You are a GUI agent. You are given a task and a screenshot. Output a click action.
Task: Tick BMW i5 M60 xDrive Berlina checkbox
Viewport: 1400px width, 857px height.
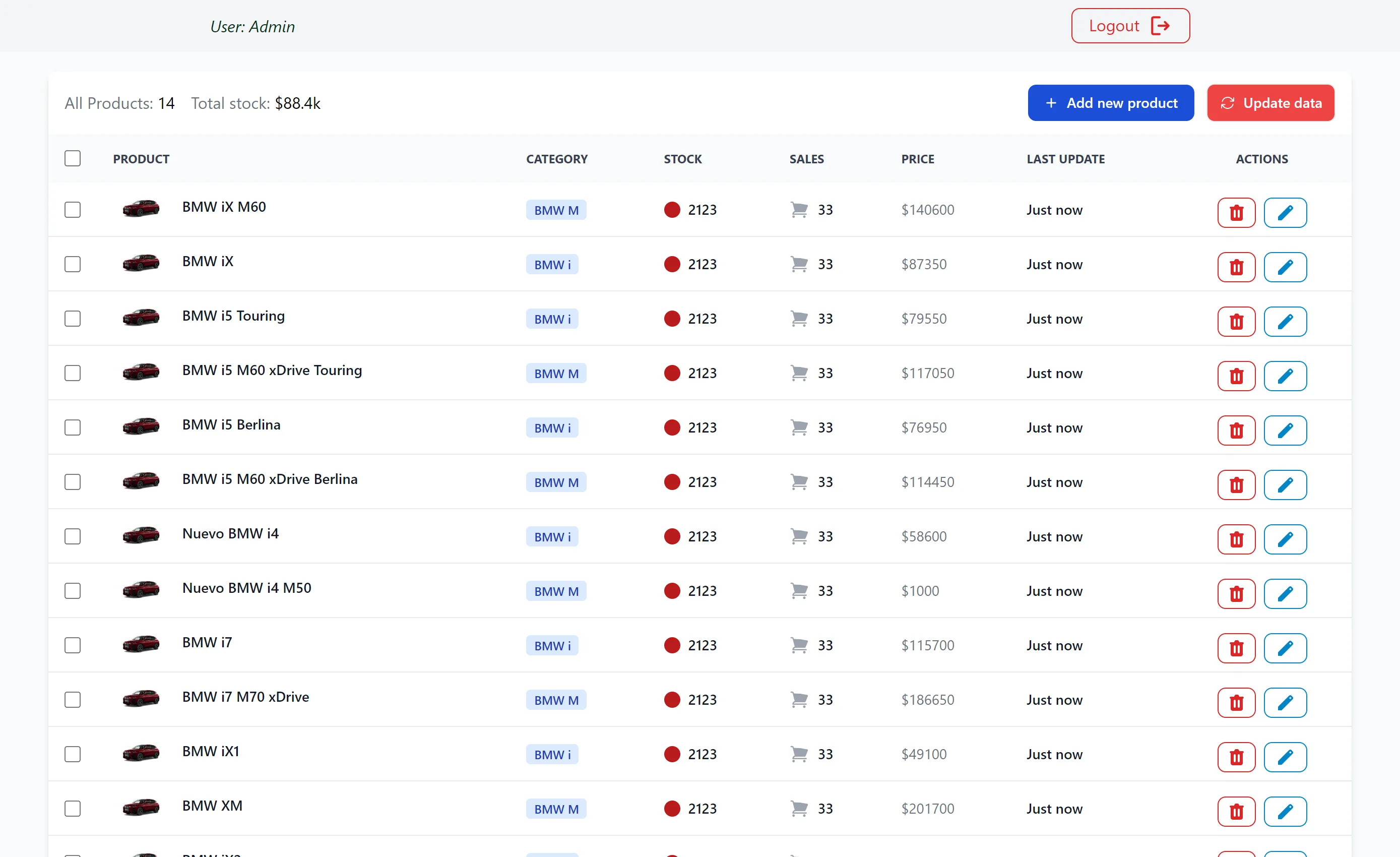[73, 483]
